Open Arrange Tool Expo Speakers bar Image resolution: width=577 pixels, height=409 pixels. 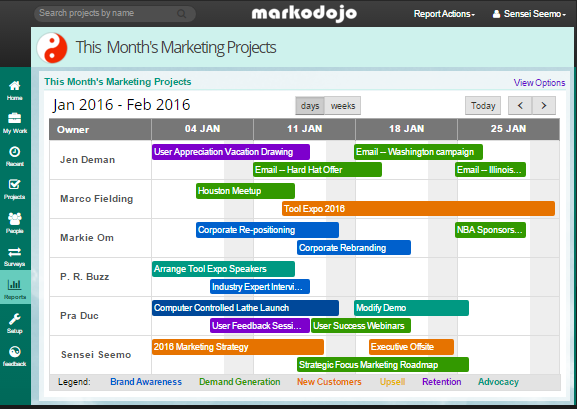(x=223, y=269)
